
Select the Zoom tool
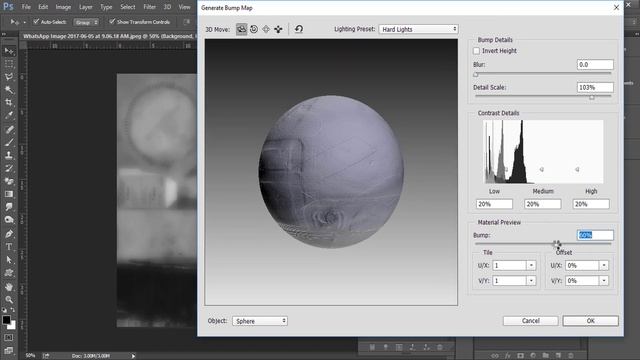[9, 300]
